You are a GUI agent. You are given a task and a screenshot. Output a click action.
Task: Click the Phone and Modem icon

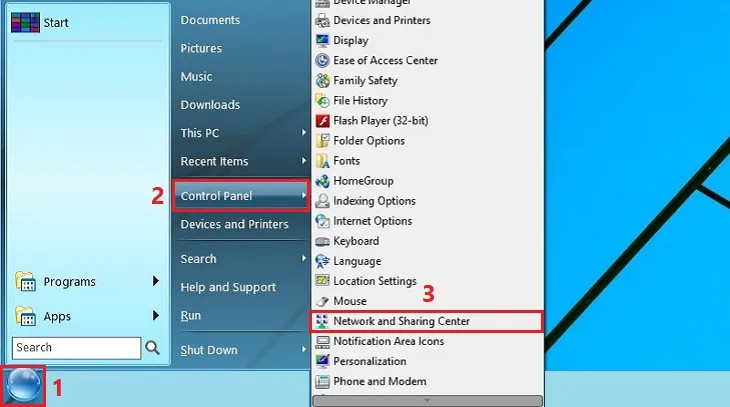[322, 381]
